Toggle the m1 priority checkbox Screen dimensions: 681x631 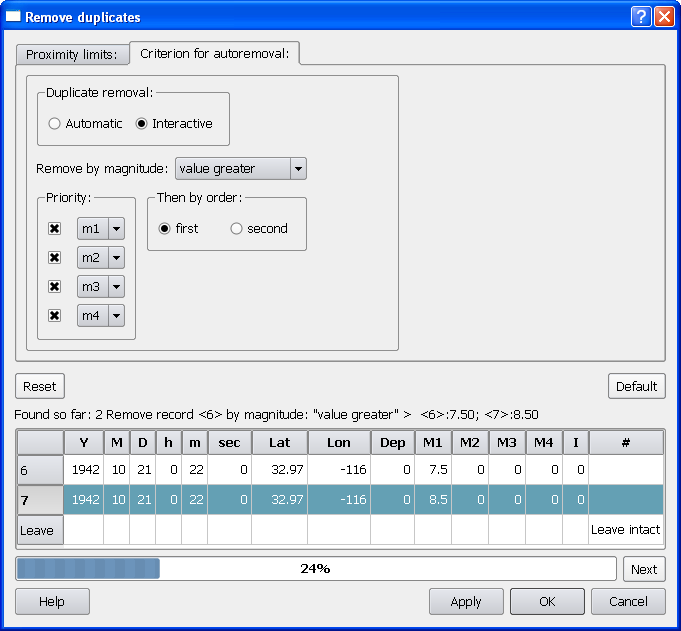(x=54, y=229)
